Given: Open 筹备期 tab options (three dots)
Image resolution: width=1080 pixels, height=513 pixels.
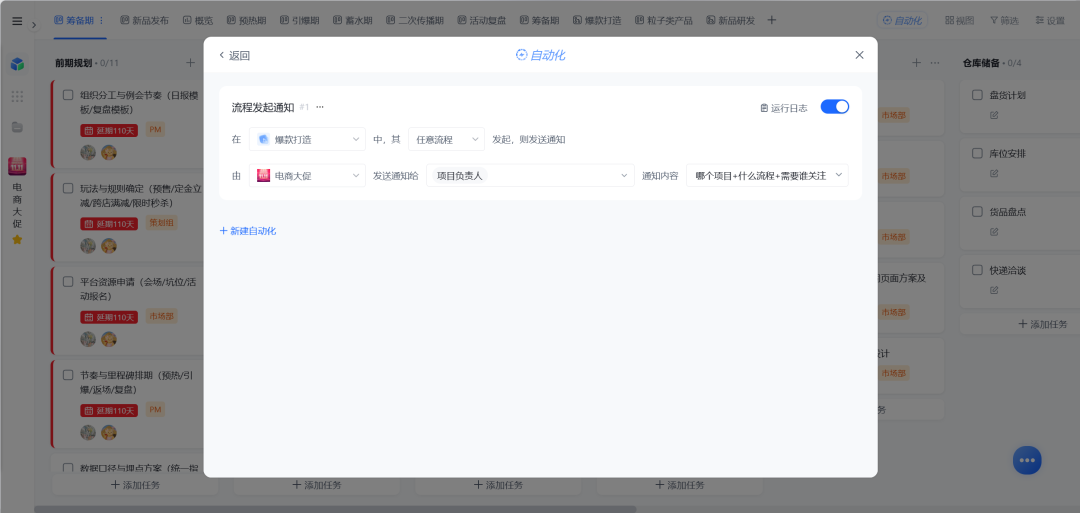Looking at the screenshot, I should (102, 20).
